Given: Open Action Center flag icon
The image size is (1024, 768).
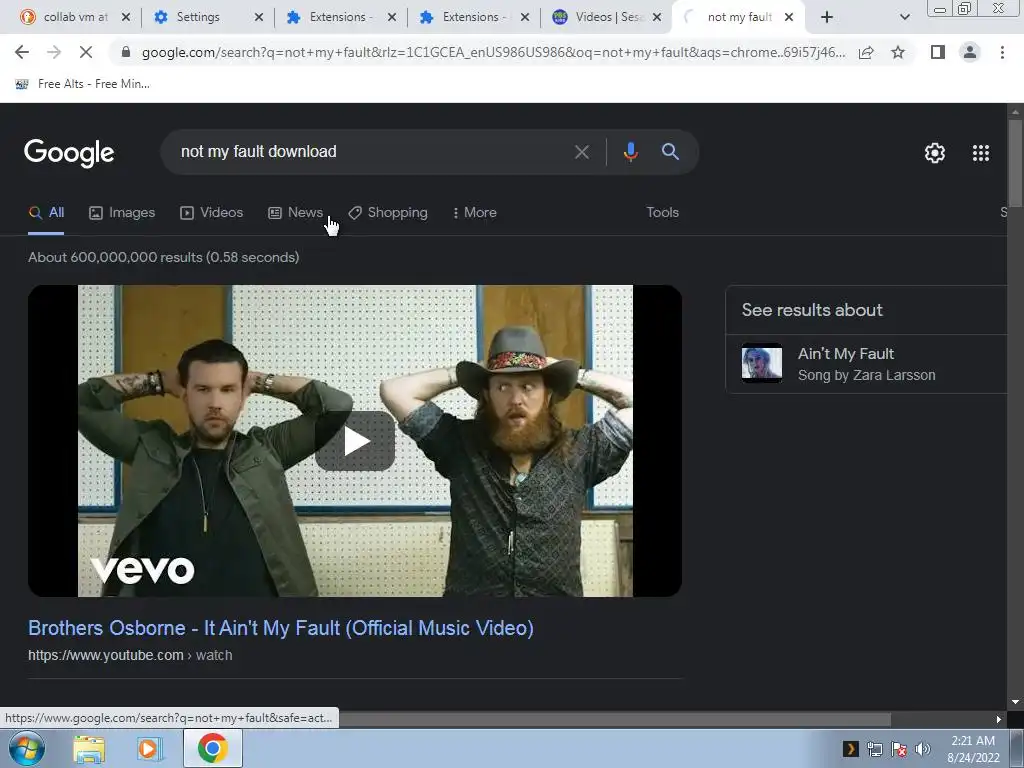Looking at the screenshot, I should pyautogui.click(x=899, y=748).
